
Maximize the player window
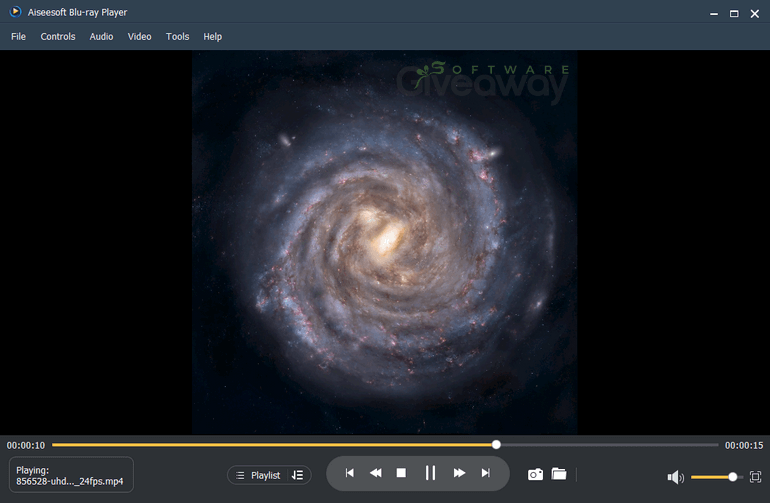[x=734, y=14]
